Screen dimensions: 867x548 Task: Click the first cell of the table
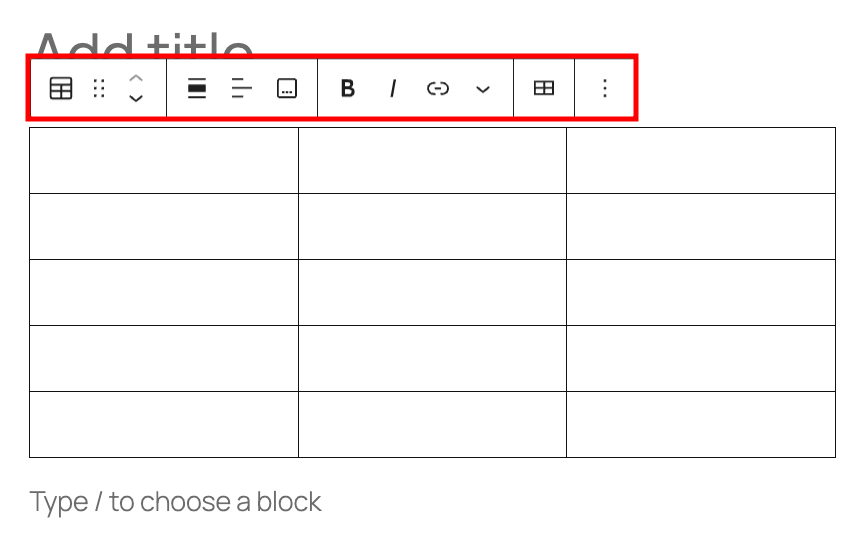point(164,160)
